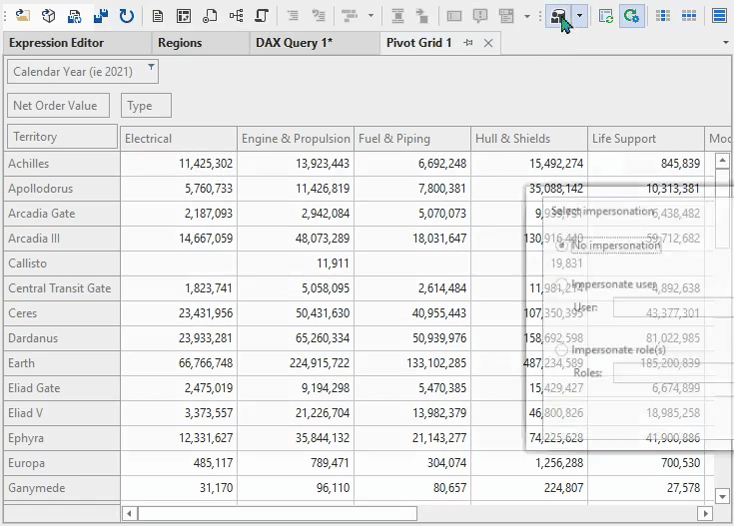Select the Electrical column header
This screenshot has height=526, width=734.
click(x=179, y=139)
